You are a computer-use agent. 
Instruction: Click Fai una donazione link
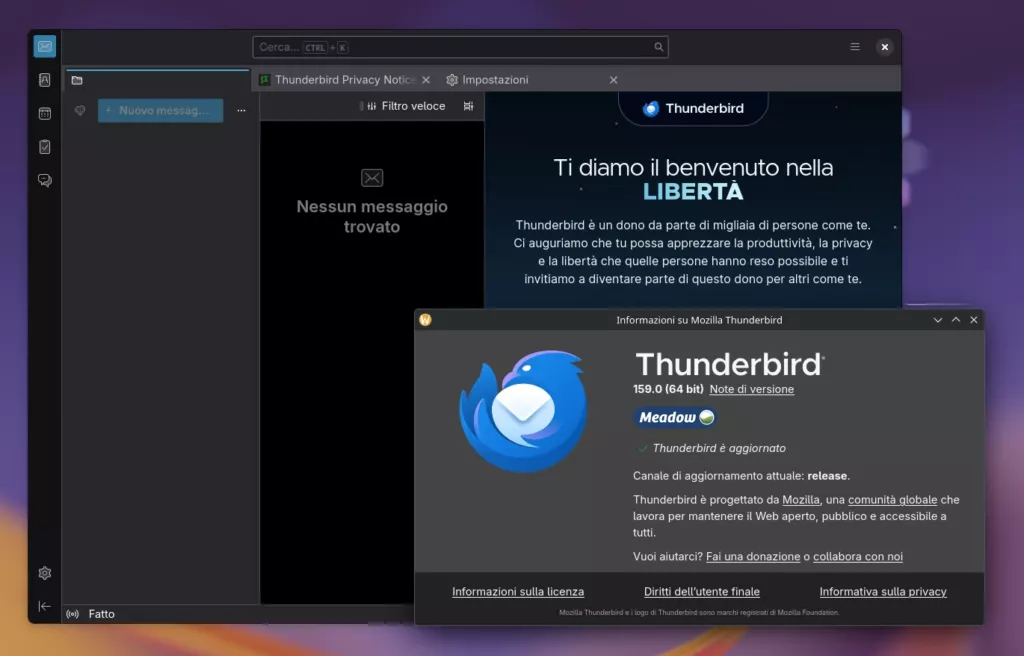click(753, 557)
